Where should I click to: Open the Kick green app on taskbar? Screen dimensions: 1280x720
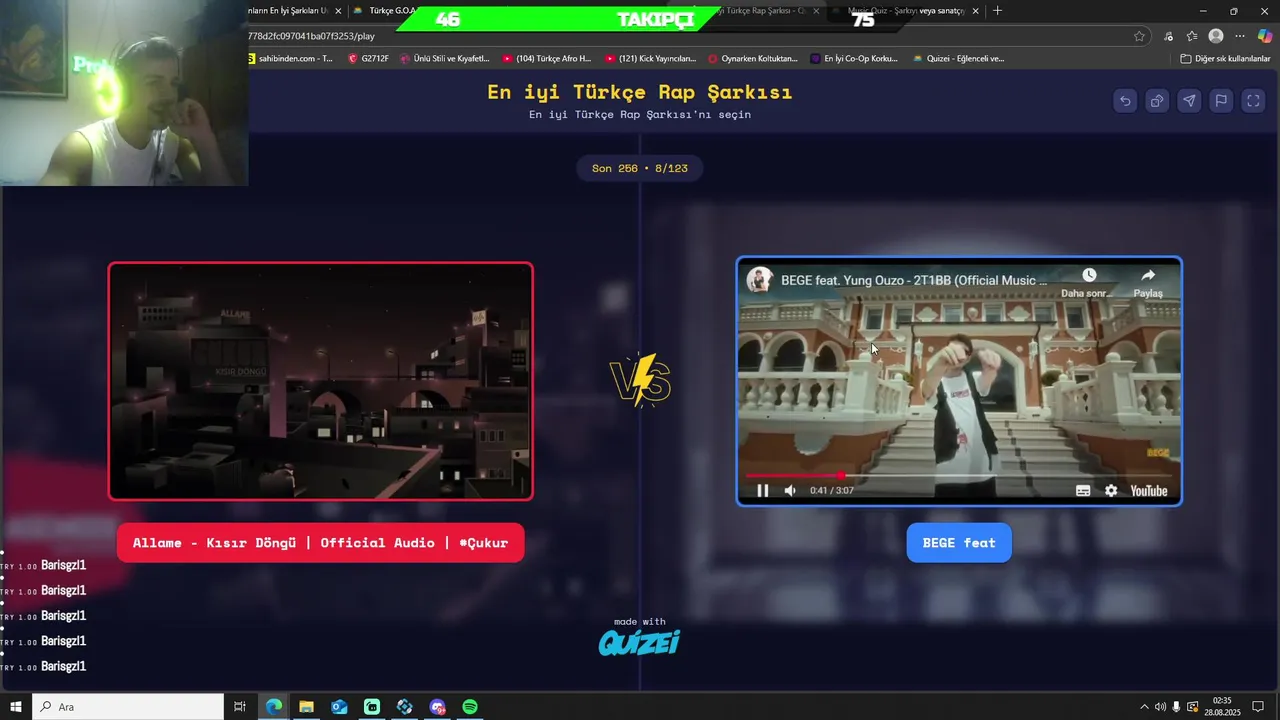pyautogui.click(x=372, y=707)
